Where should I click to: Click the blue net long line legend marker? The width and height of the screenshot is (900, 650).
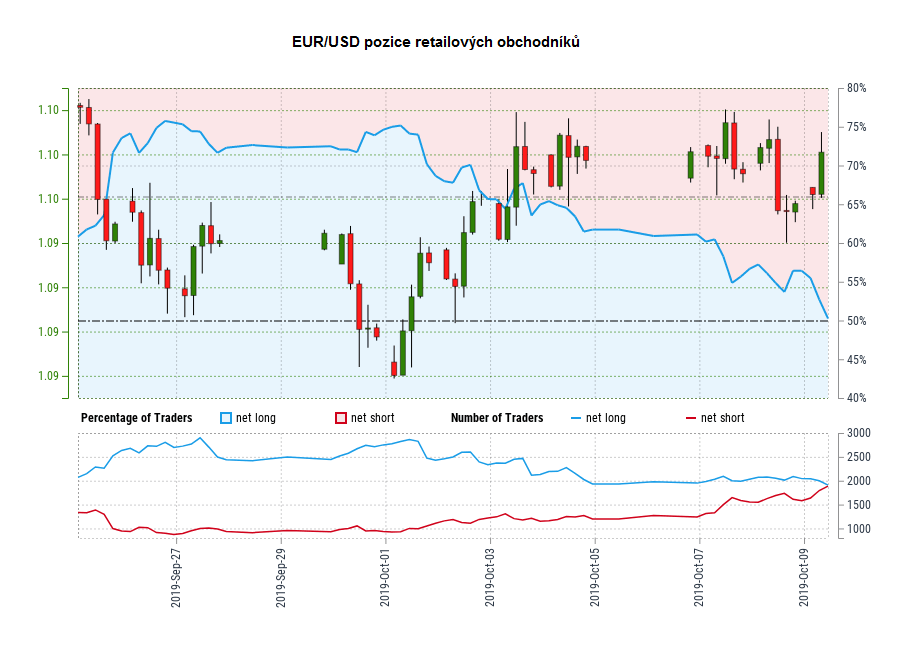point(576,418)
